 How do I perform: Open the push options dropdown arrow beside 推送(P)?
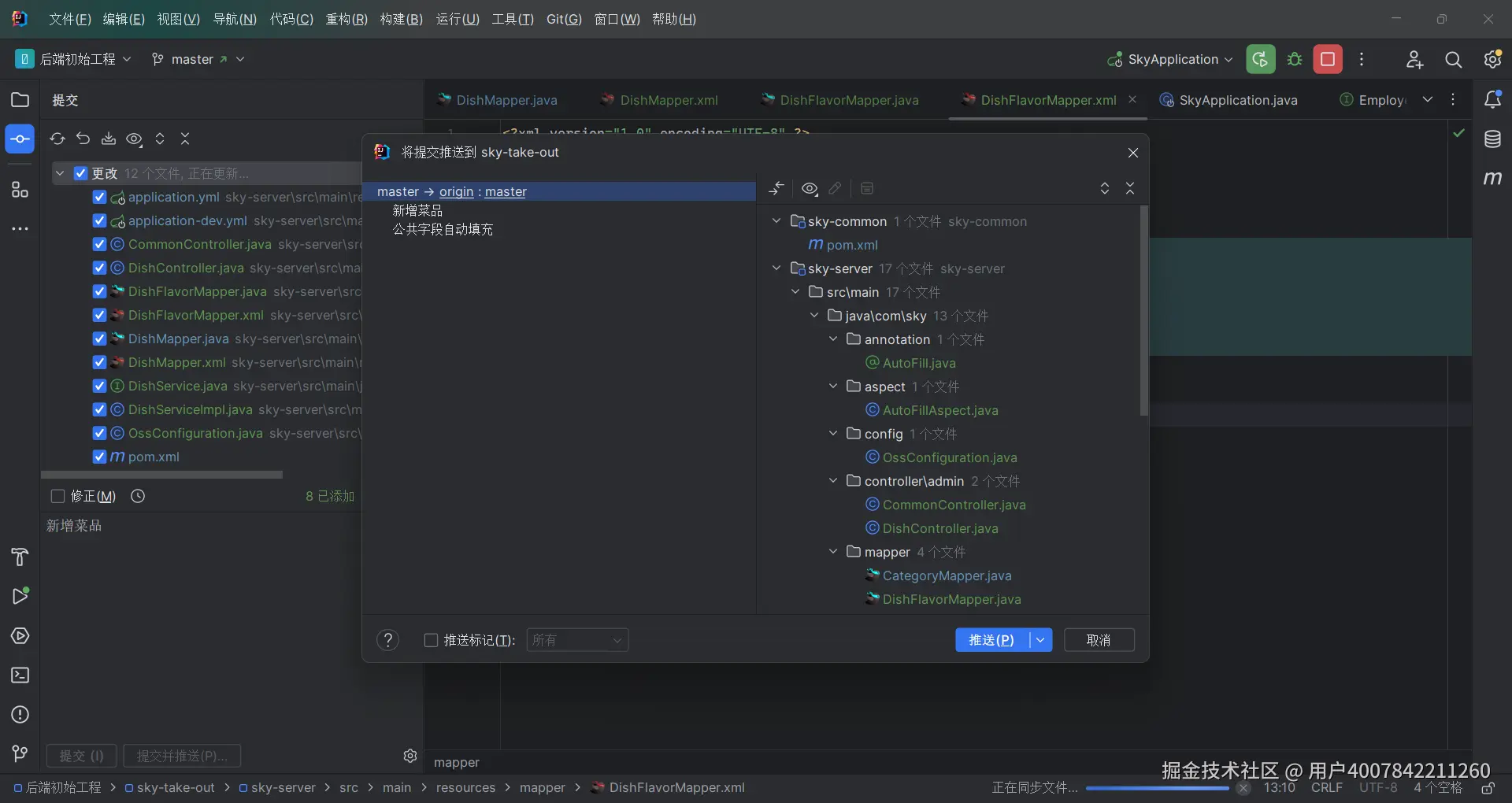1040,640
